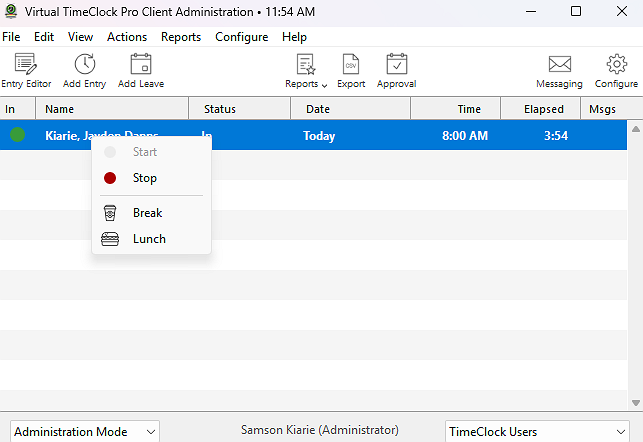Viewport: 643px width, 442px height.
Task: Click the Add Leave calendar icon
Action: coord(141,64)
